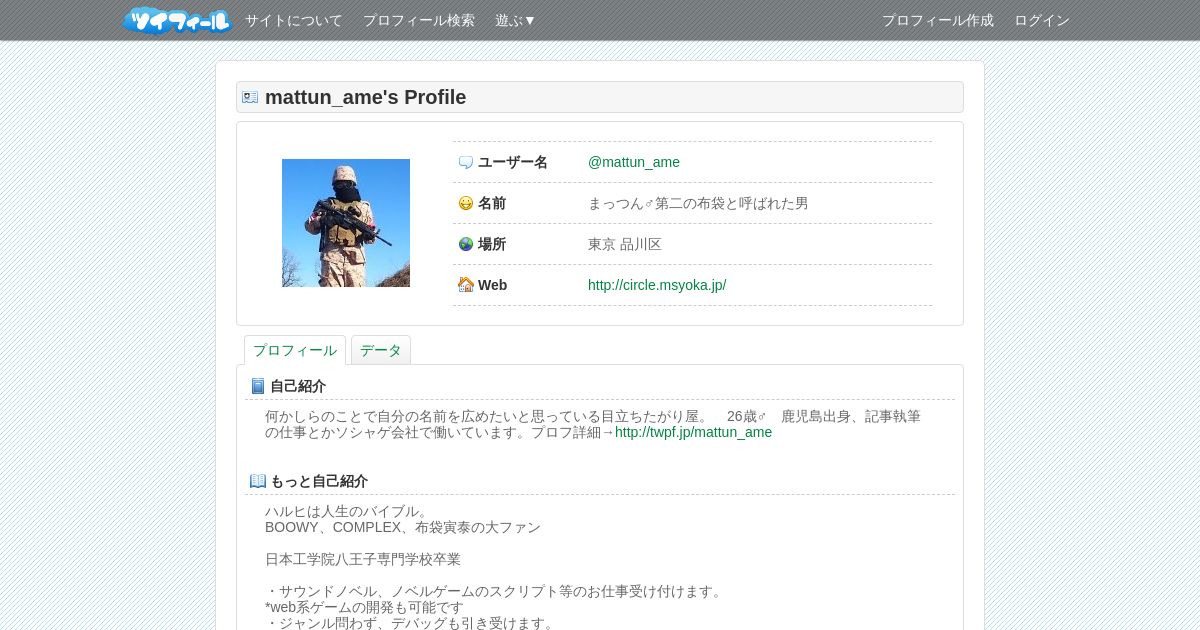Select the プロフィール tab

click(x=295, y=350)
